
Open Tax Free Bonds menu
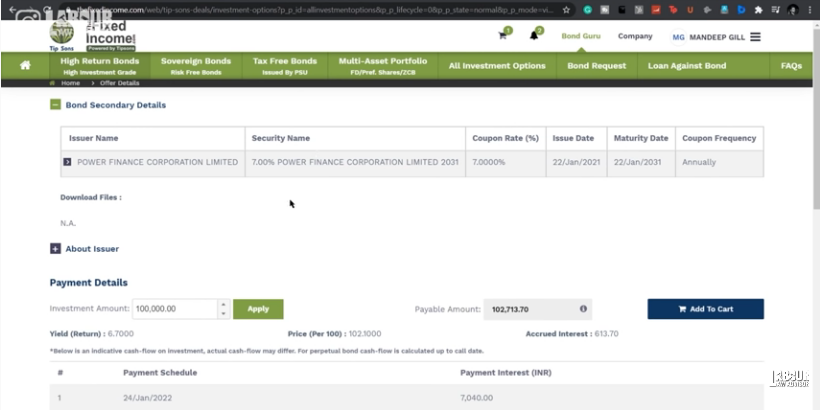284,66
